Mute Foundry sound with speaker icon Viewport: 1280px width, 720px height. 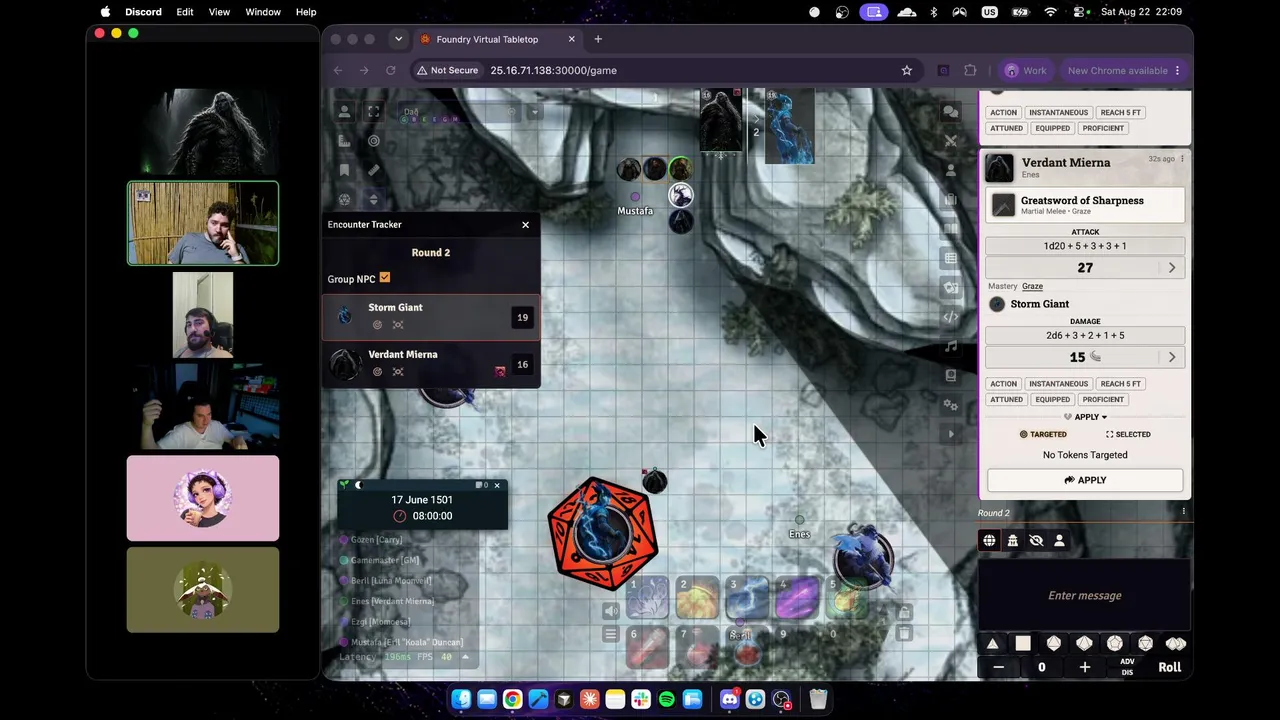tap(611, 611)
